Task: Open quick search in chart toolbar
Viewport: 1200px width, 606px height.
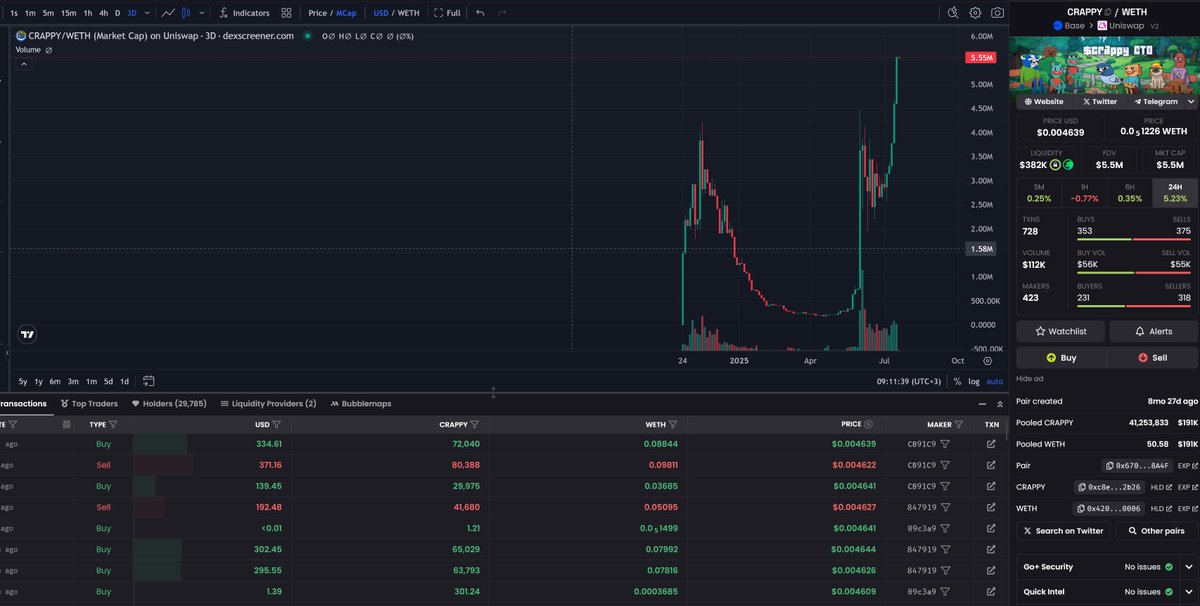Action: (x=952, y=13)
